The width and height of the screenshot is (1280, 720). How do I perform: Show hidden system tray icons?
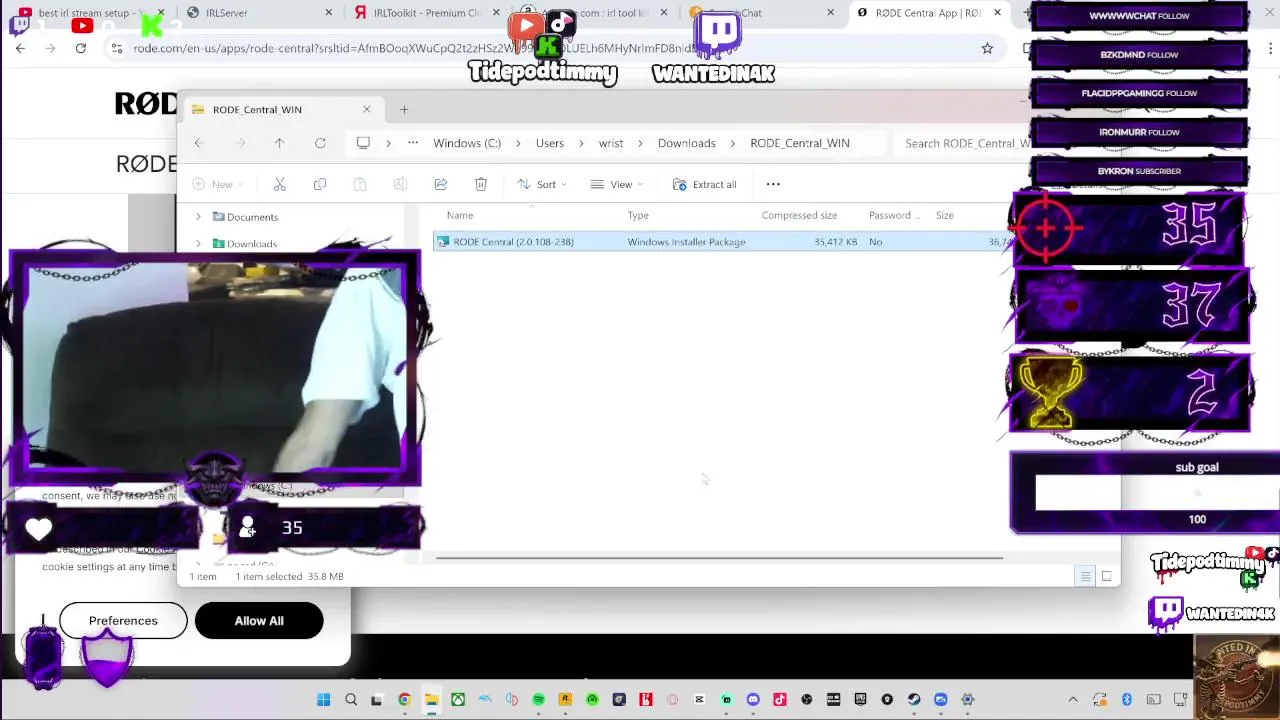pos(1073,700)
